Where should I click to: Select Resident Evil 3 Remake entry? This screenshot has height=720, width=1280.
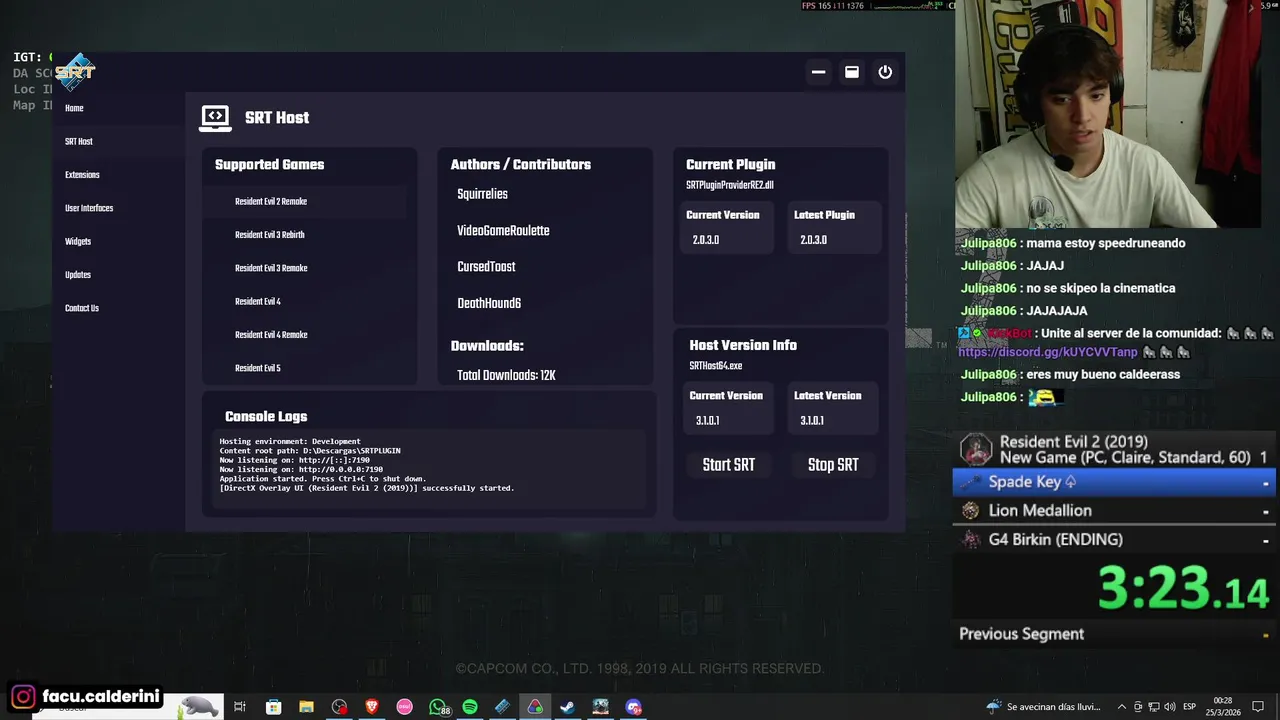point(271,268)
